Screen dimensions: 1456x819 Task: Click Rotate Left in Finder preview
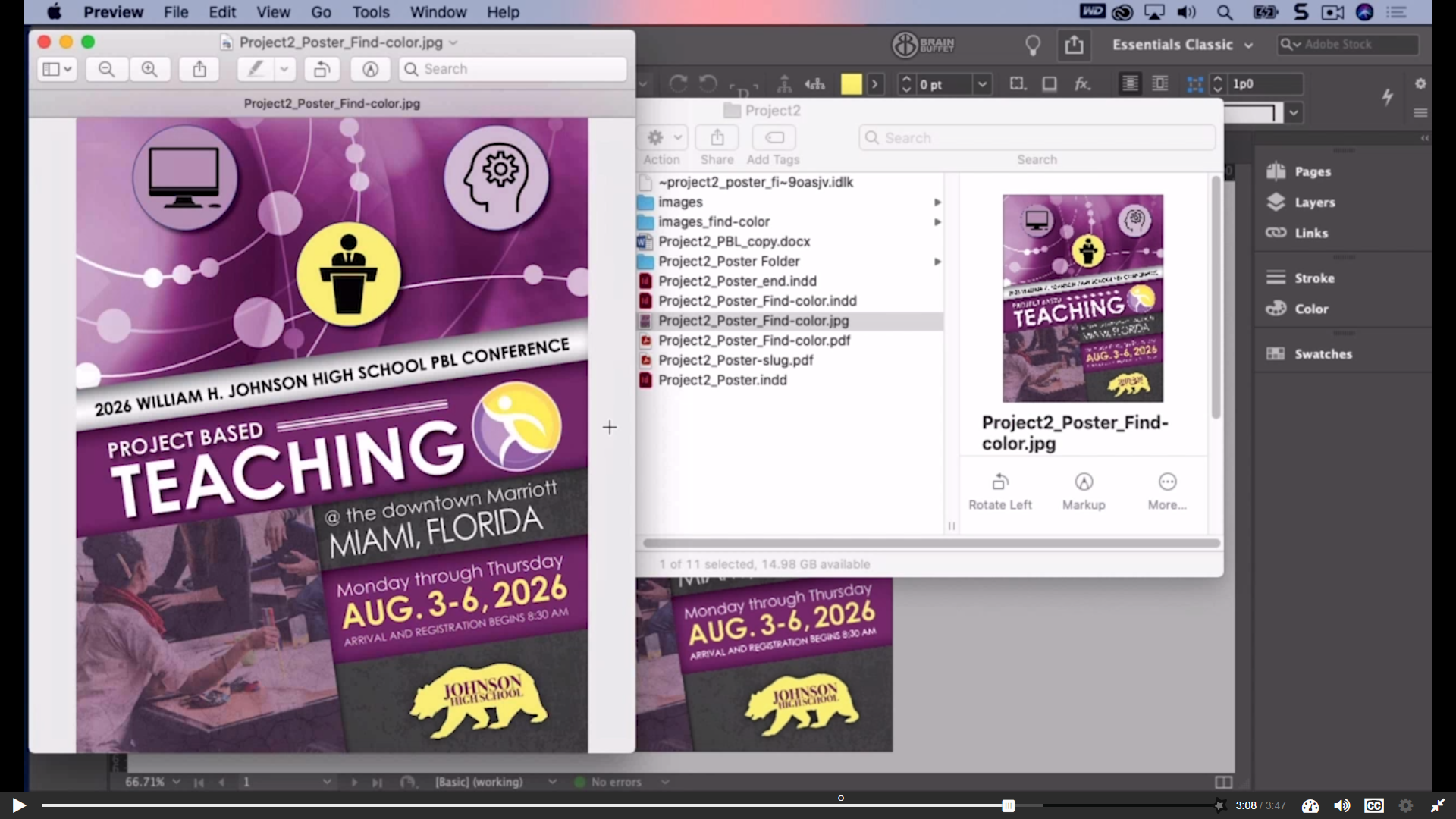tap(999, 491)
